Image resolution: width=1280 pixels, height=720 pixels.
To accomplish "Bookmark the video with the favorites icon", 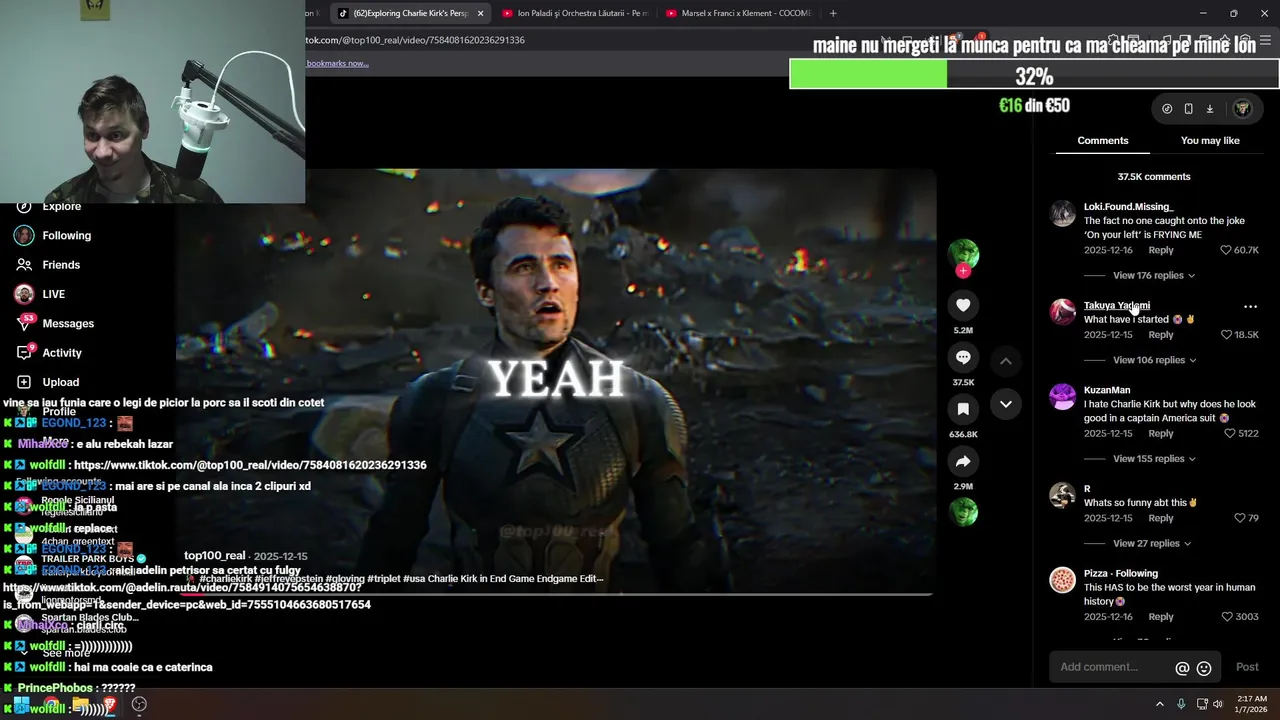I will pos(963,409).
